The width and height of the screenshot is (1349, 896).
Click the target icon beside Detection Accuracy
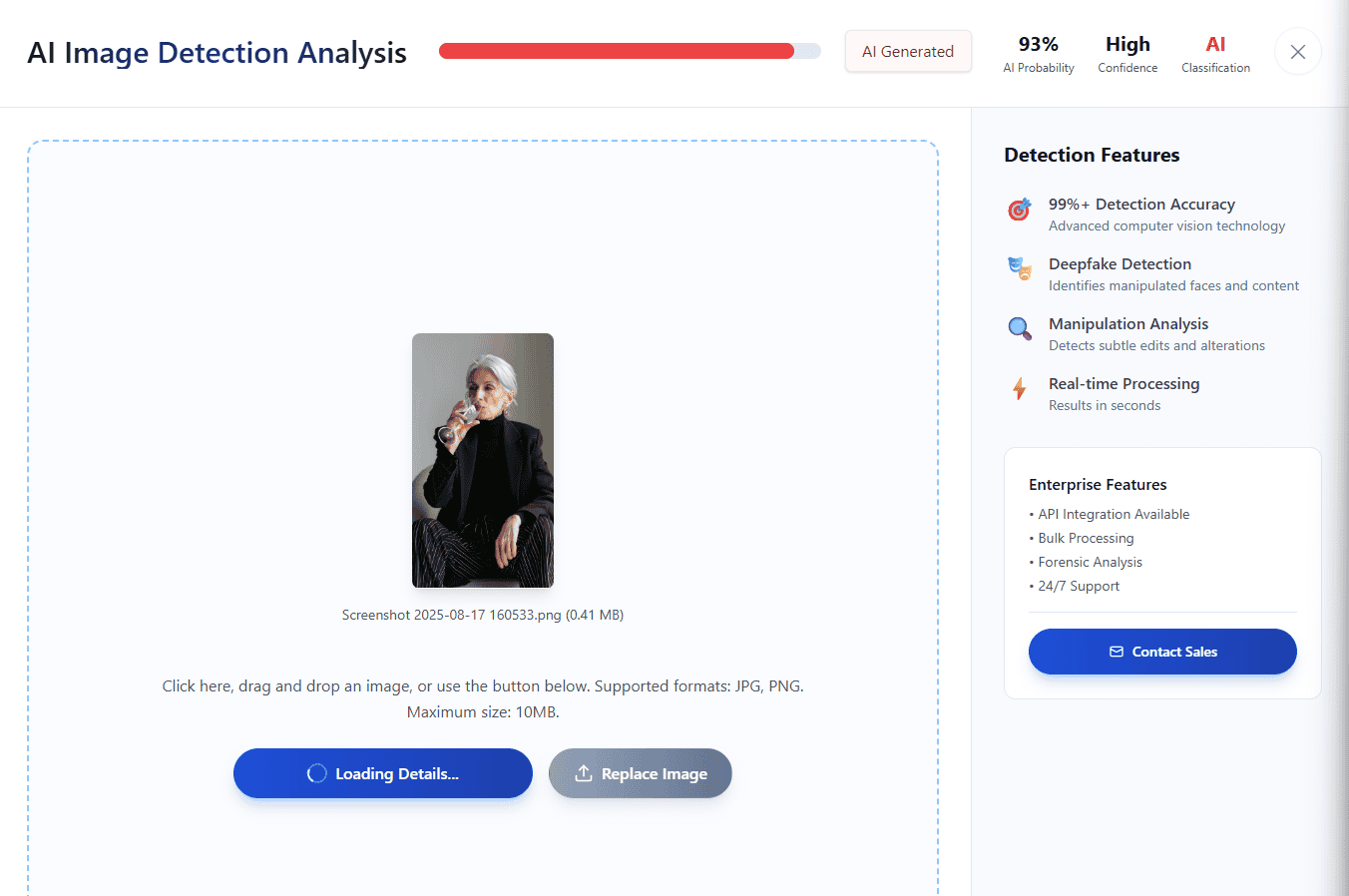tap(1019, 210)
